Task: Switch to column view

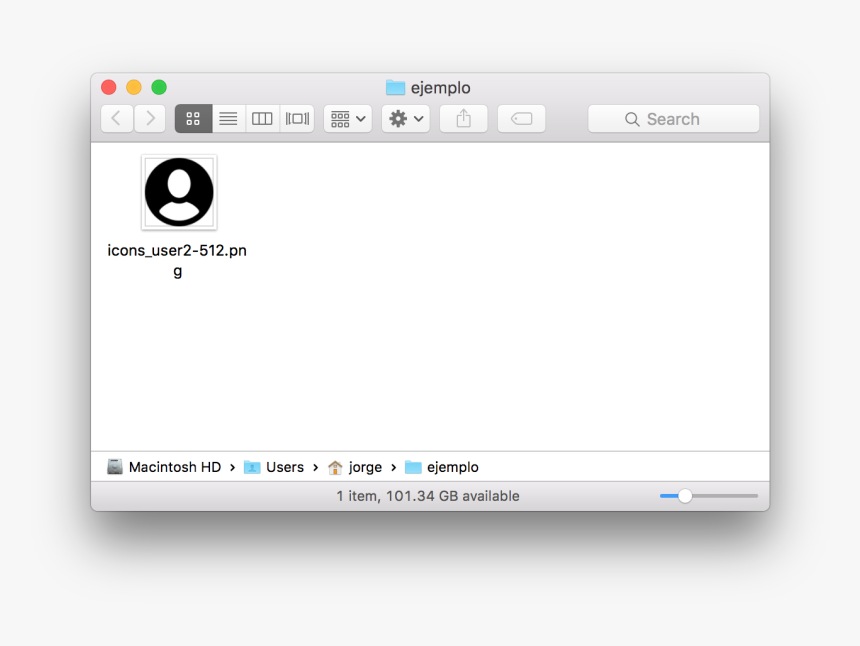Action: (x=261, y=118)
